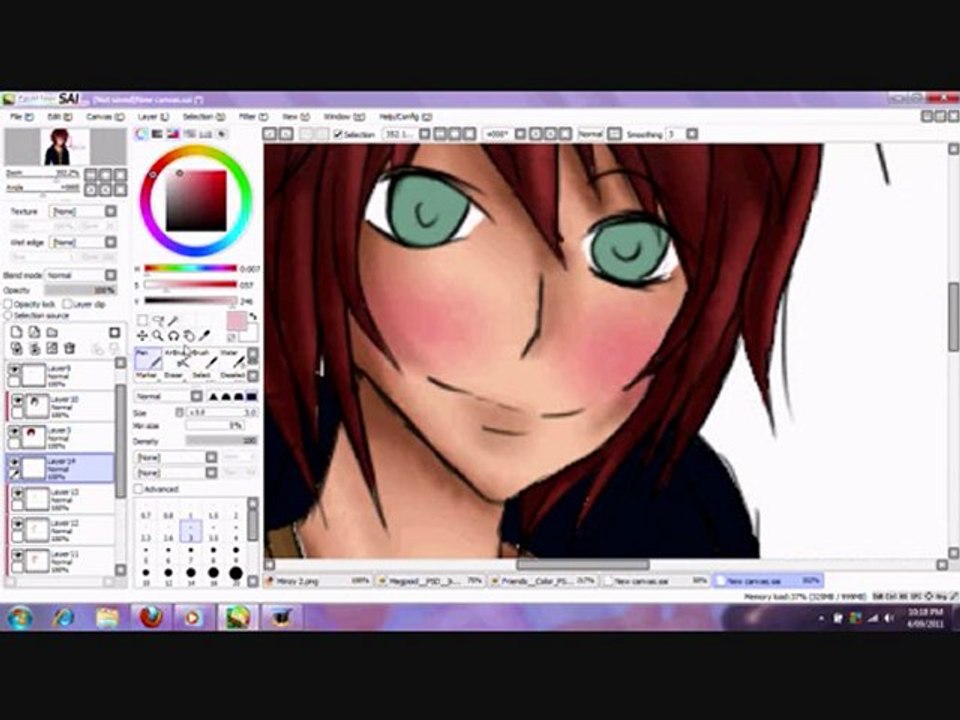Screen dimensions: 960x720
Task: Click the Redo arrow in the toolbar
Action: [x=286, y=133]
